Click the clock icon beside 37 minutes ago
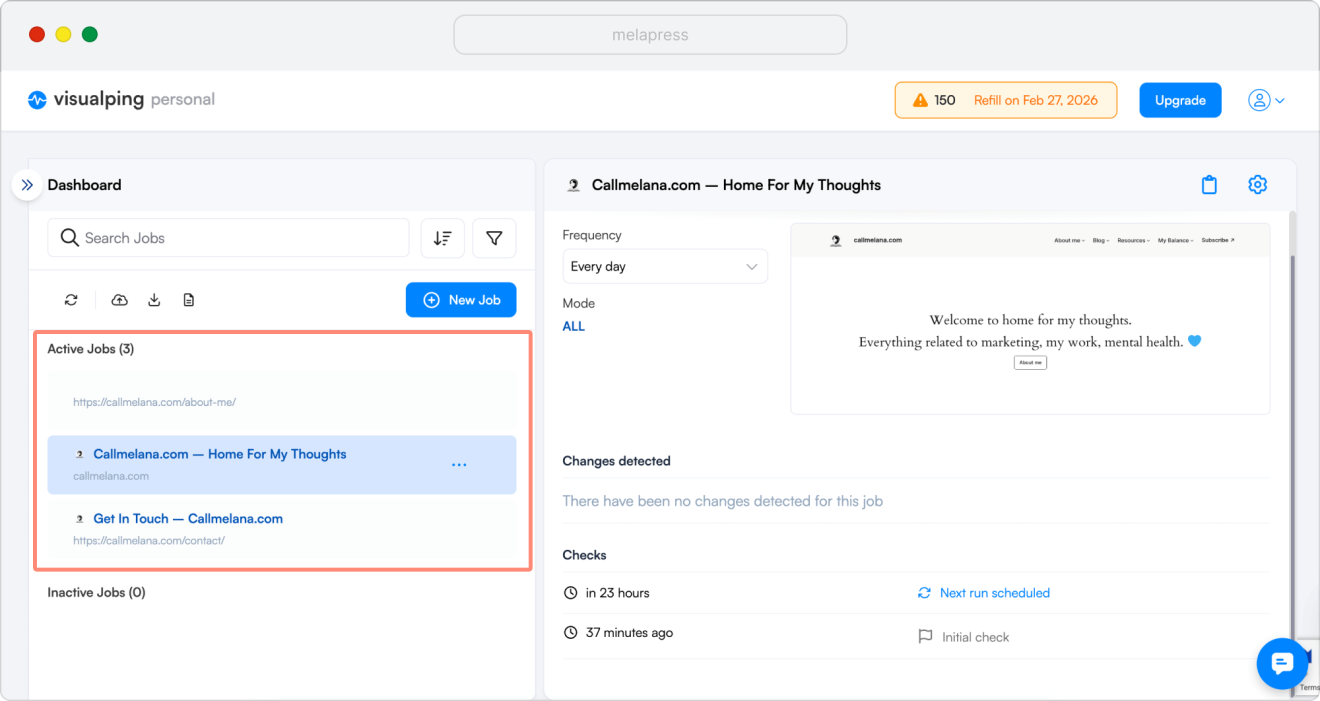 pyautogui.click(x=570, y=633)
